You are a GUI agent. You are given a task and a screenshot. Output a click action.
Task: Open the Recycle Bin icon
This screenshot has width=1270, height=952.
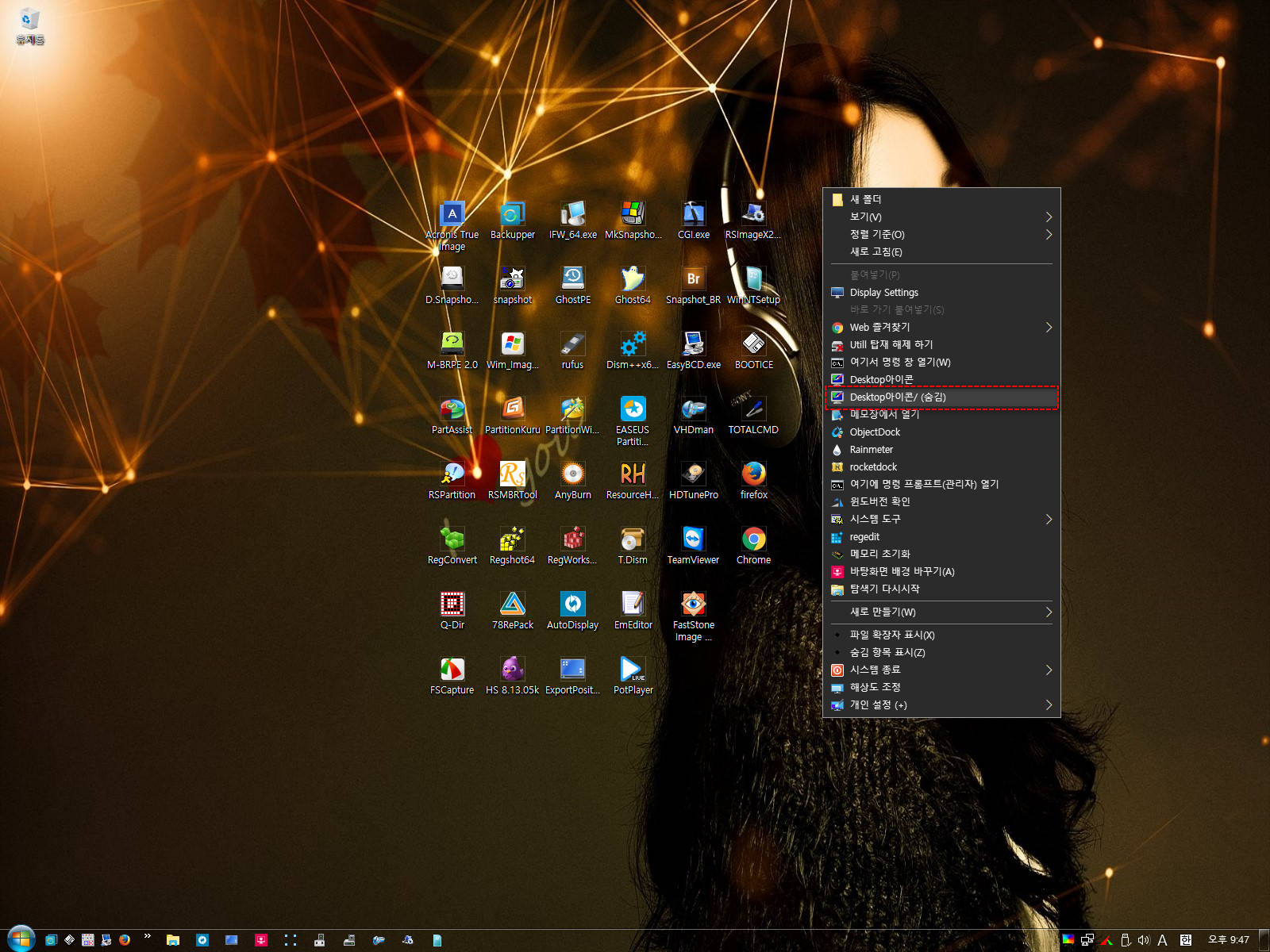click(x=29, y=25)
